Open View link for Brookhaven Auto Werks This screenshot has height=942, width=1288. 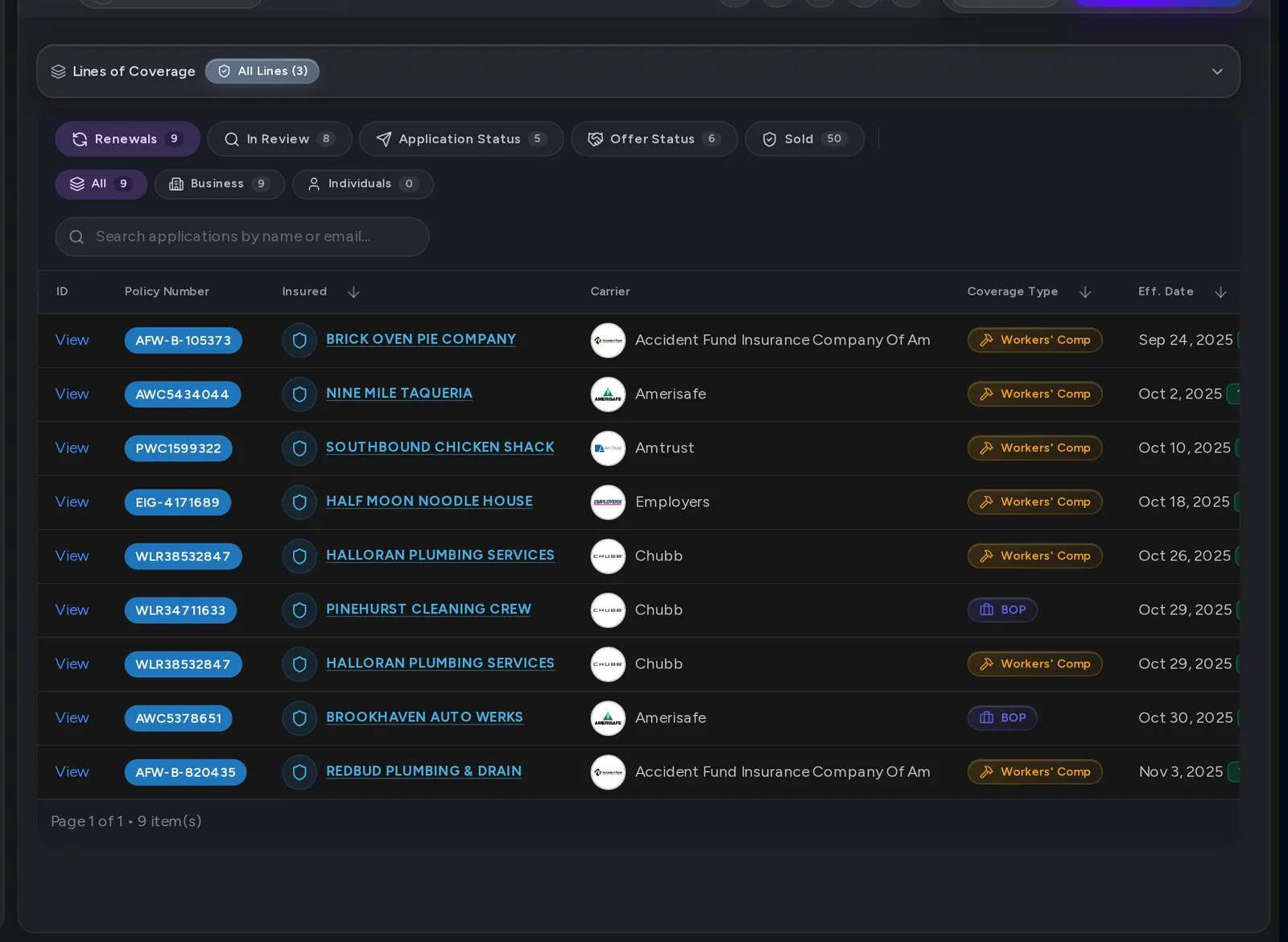click(x=72, y=718)
